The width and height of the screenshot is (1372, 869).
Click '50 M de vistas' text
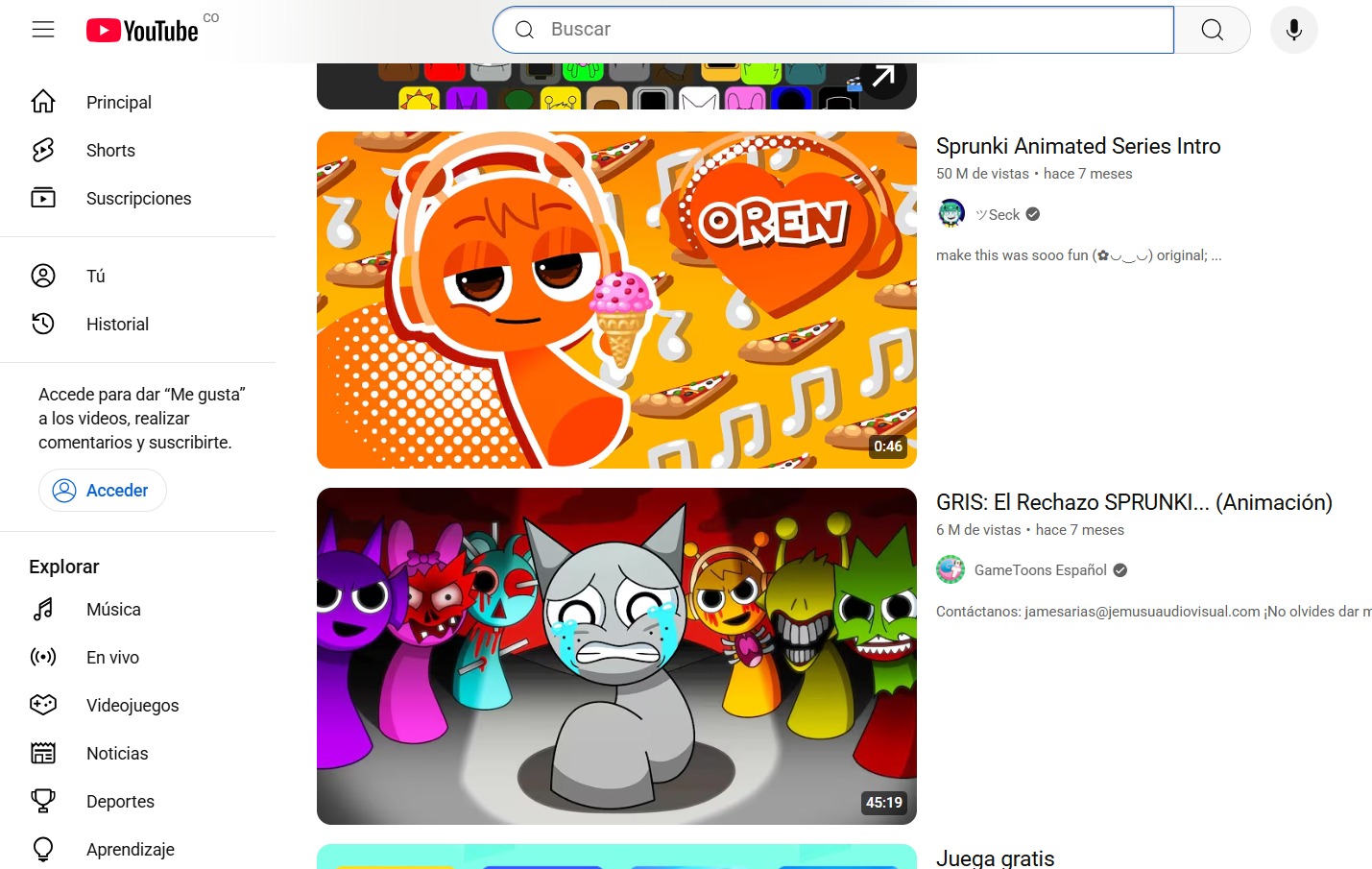coord(982,174)
